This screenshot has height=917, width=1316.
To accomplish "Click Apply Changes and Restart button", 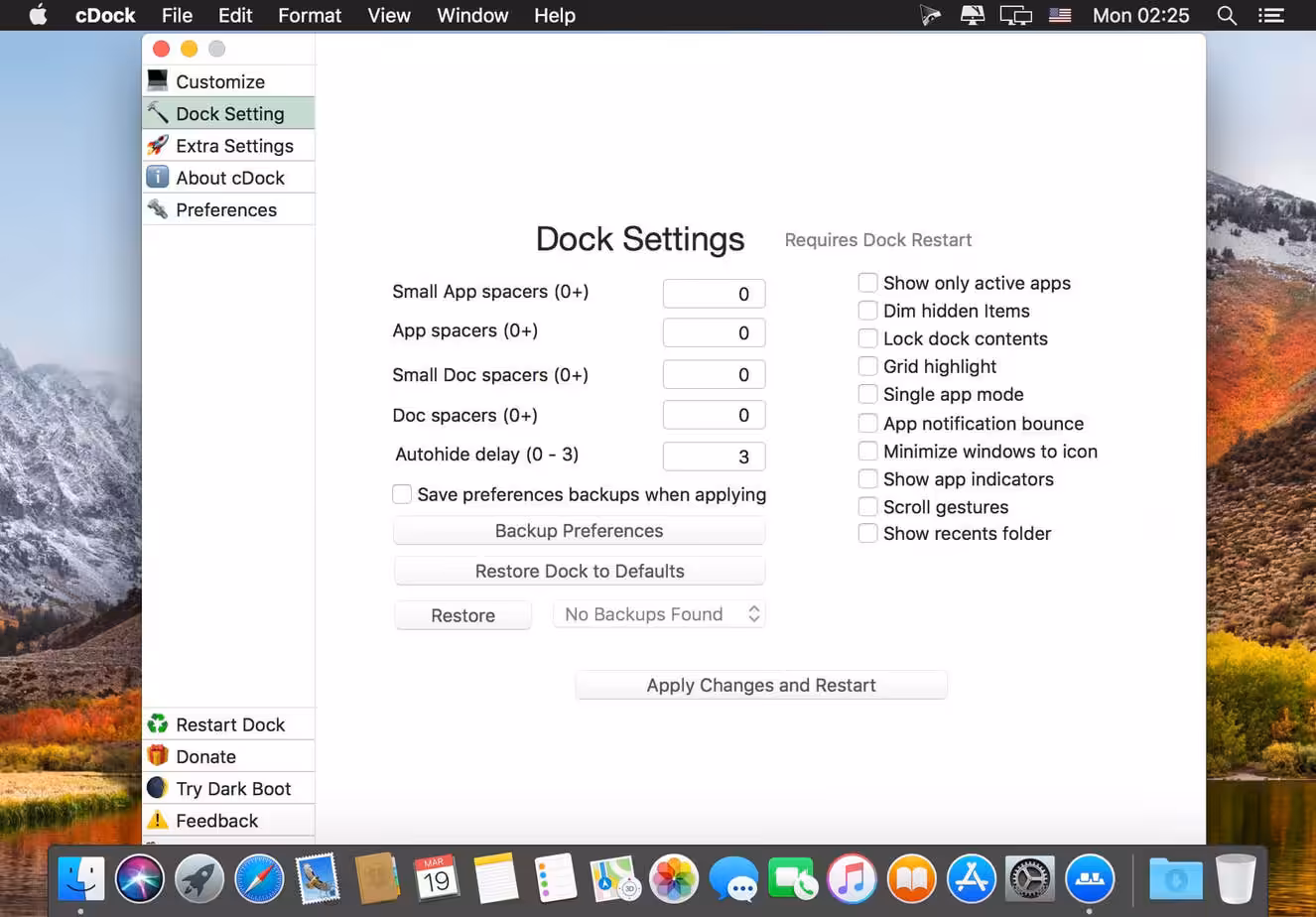I will coord(760,685).
